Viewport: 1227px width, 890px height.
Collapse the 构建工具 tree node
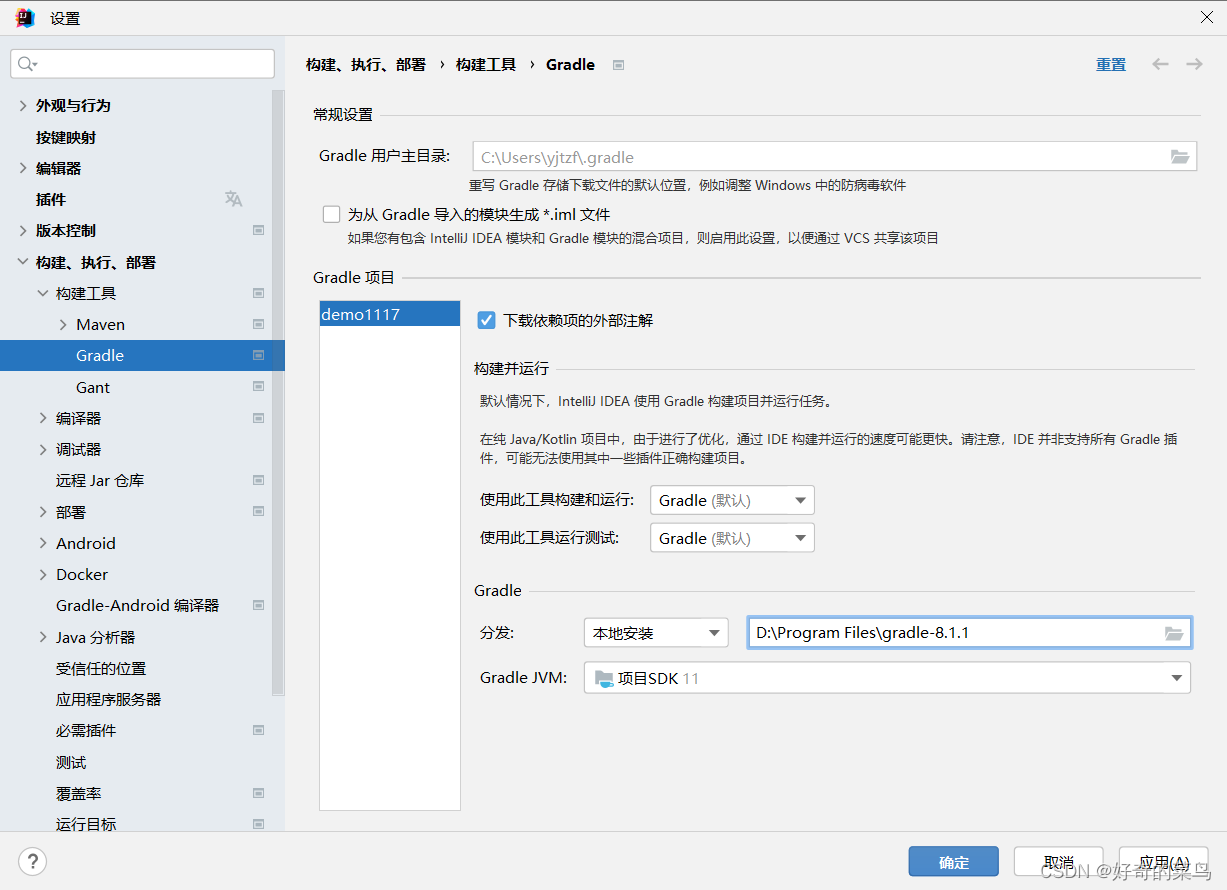pyautogui.click(x=43, y=293)
